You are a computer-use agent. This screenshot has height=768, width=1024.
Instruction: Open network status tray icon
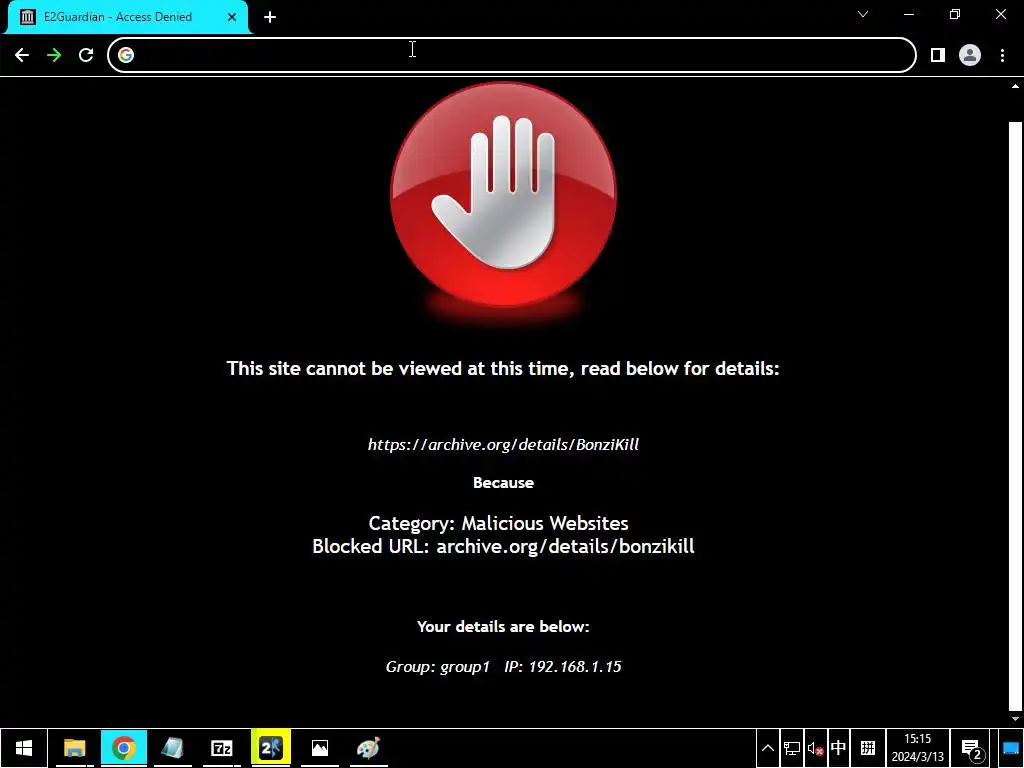pos(792,748)
